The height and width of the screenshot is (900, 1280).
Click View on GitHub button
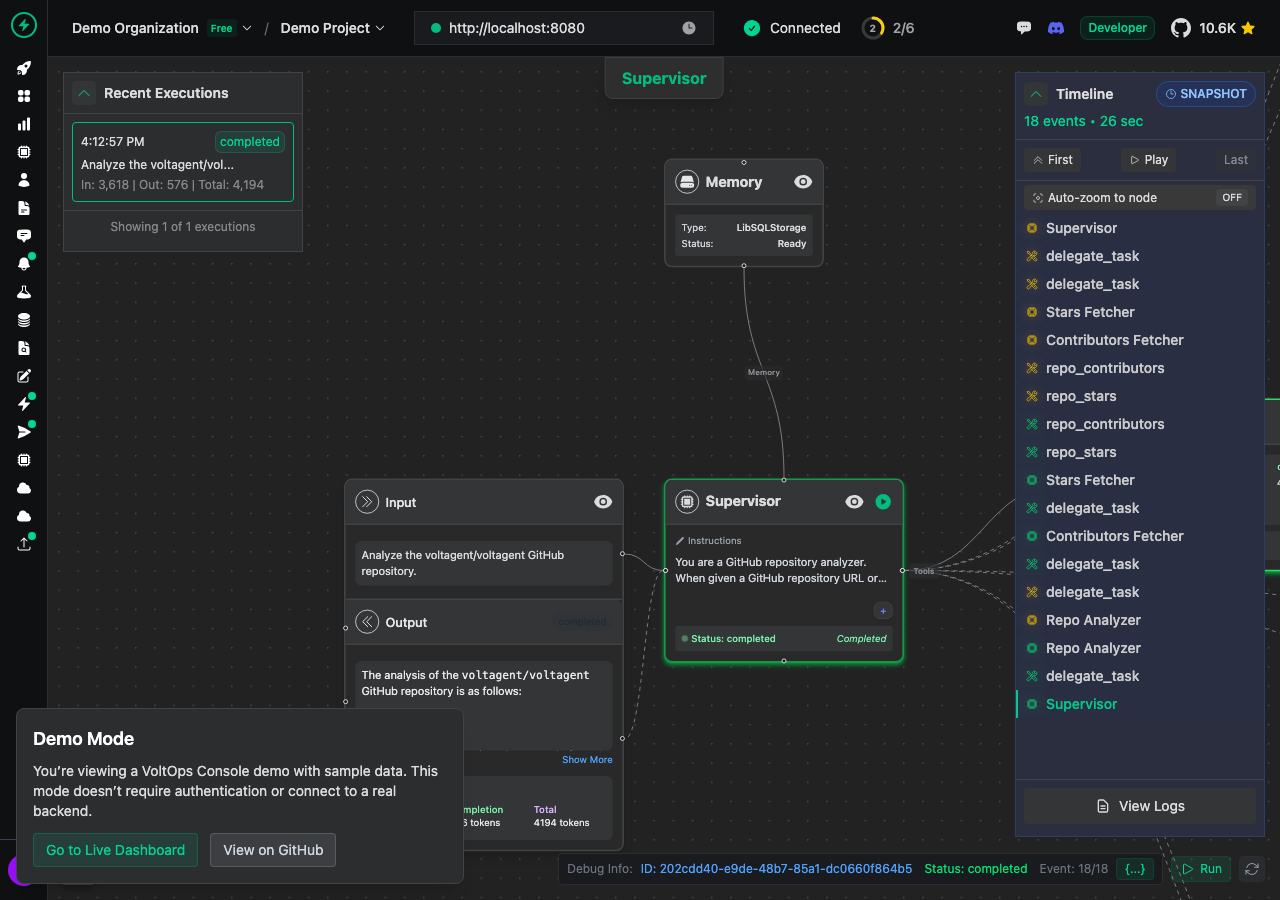point(273,850)
